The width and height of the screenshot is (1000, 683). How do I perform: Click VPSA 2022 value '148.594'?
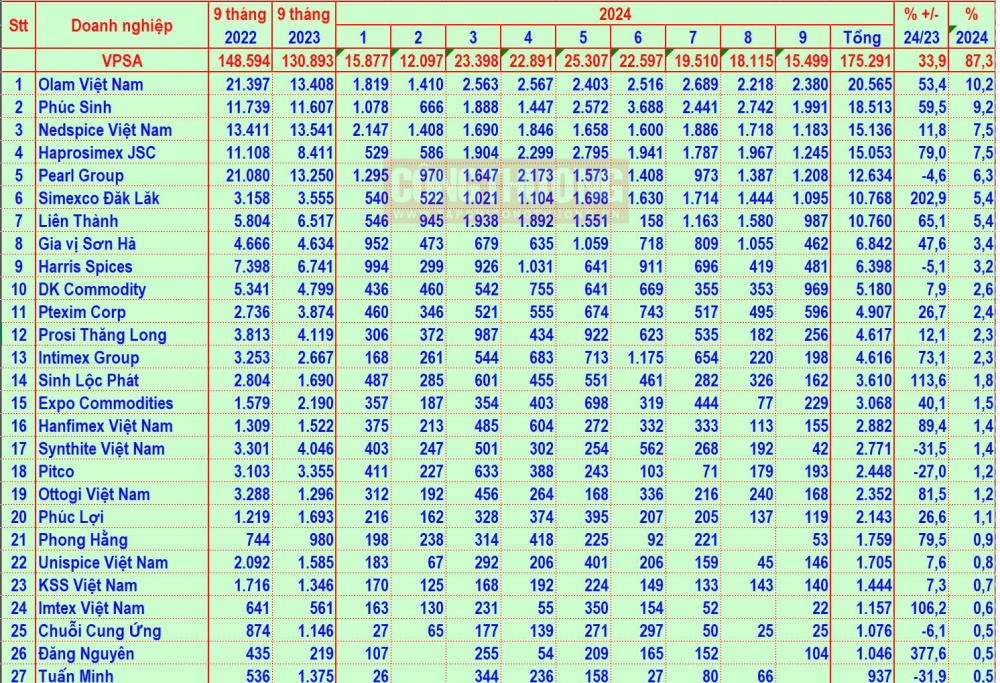[244, 61]
